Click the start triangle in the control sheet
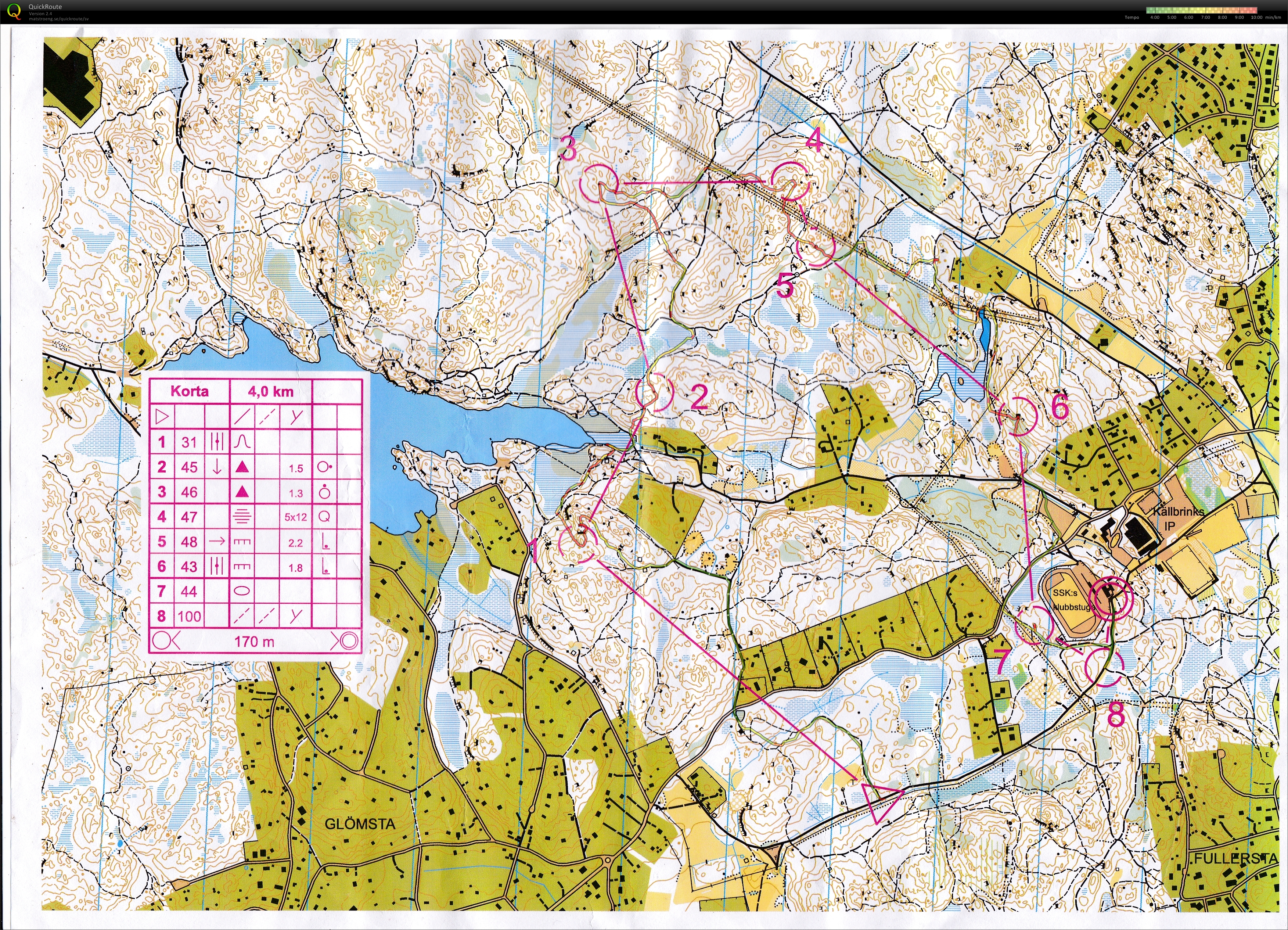 [162, 417]
